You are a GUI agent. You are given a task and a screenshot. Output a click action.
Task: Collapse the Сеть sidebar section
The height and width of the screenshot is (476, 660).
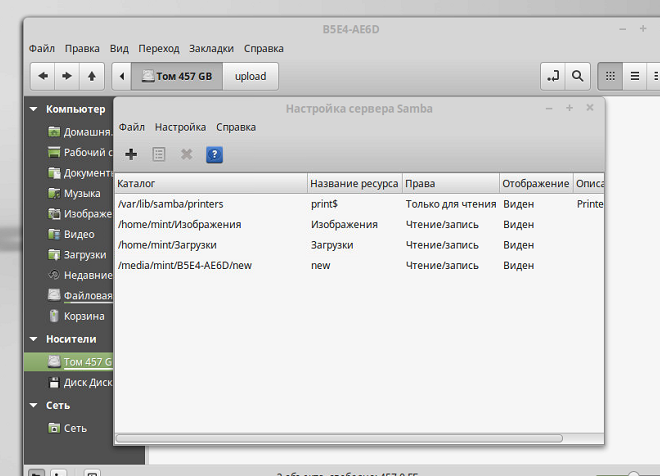[34, 405]
